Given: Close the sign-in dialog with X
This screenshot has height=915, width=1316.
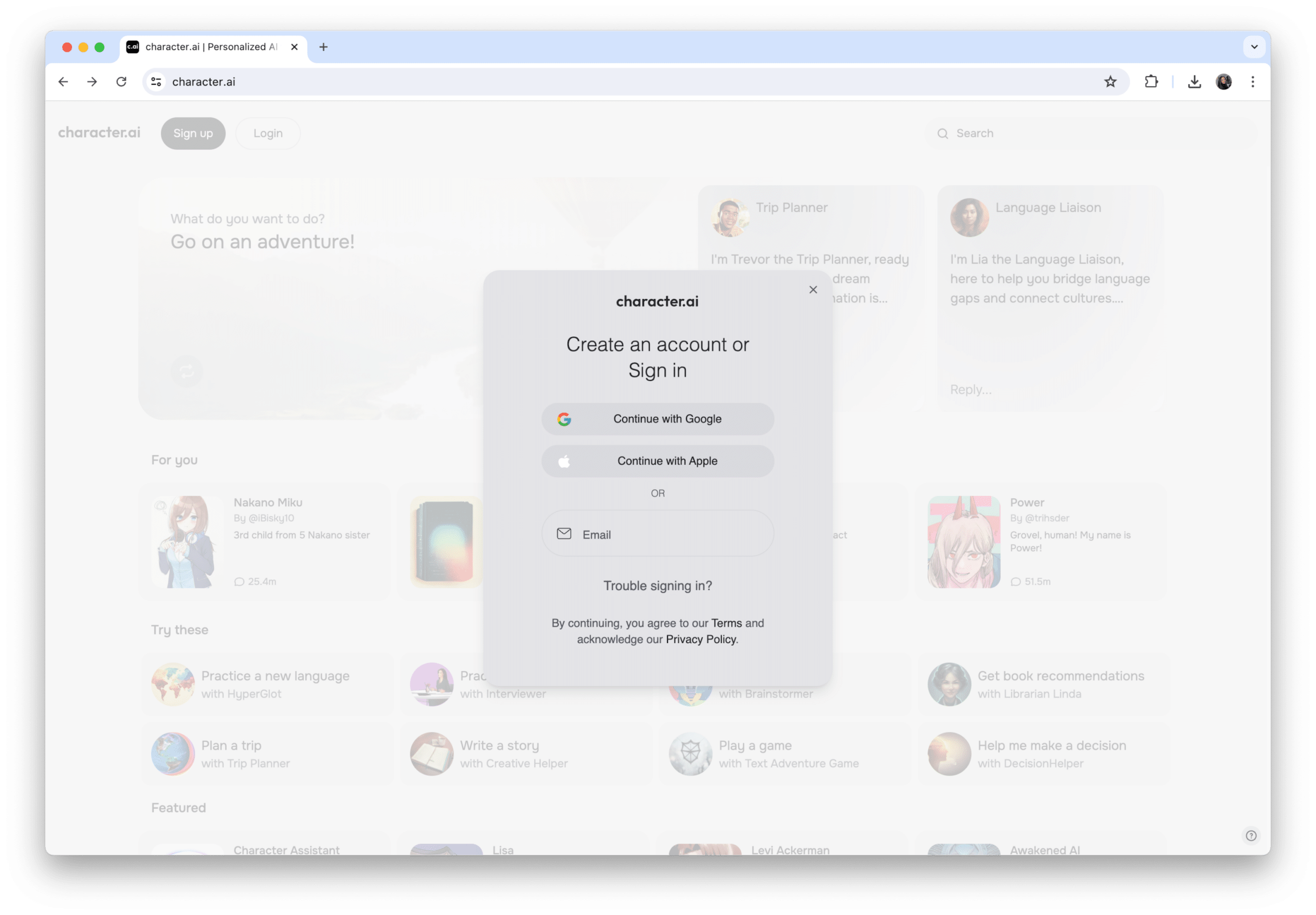Looking at the screenshot, I should (x=813, y=289).
